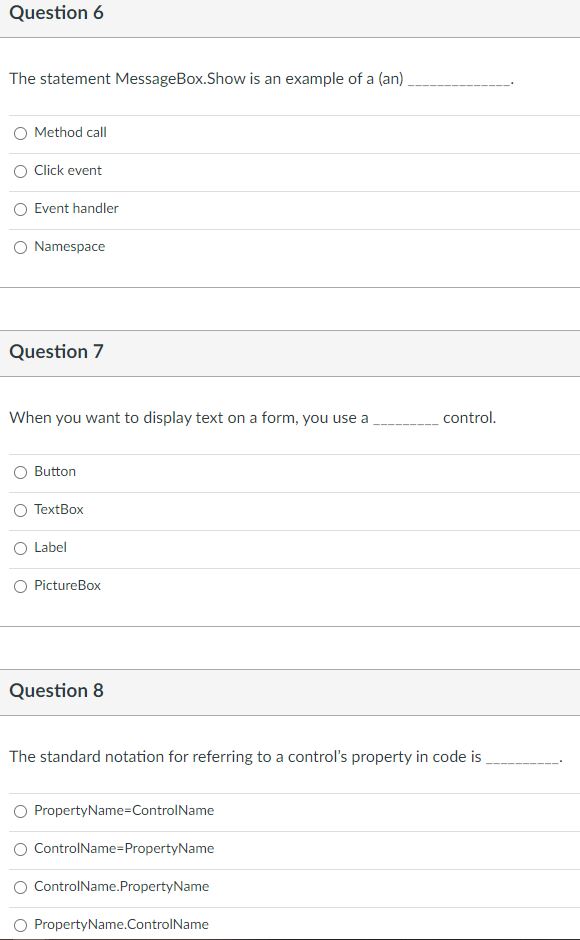Select the PropertyName.ControlName option

pyautogui.click(x=20, y=925)
